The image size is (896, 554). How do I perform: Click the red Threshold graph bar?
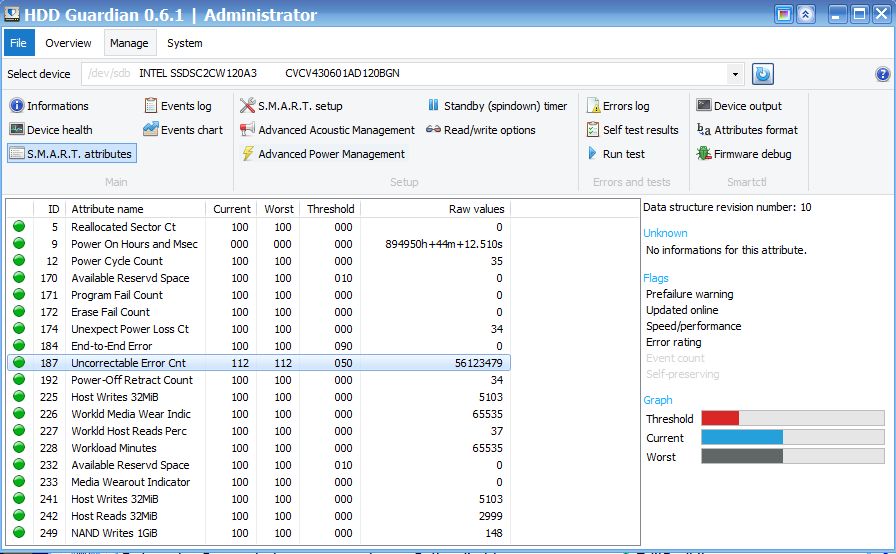point(720,418)
